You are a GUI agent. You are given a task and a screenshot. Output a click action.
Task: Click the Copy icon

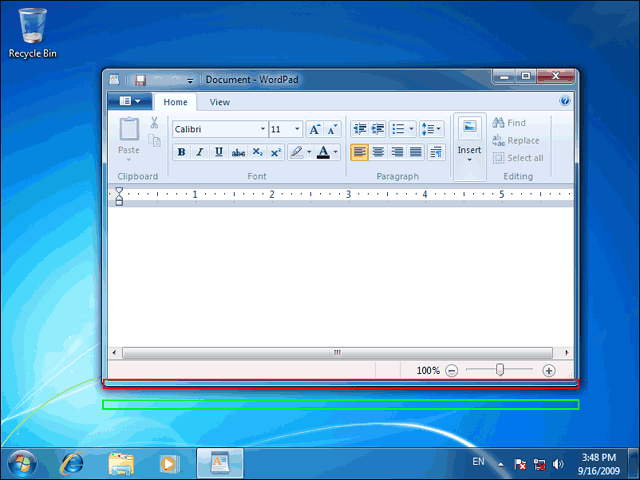point(154,141)
